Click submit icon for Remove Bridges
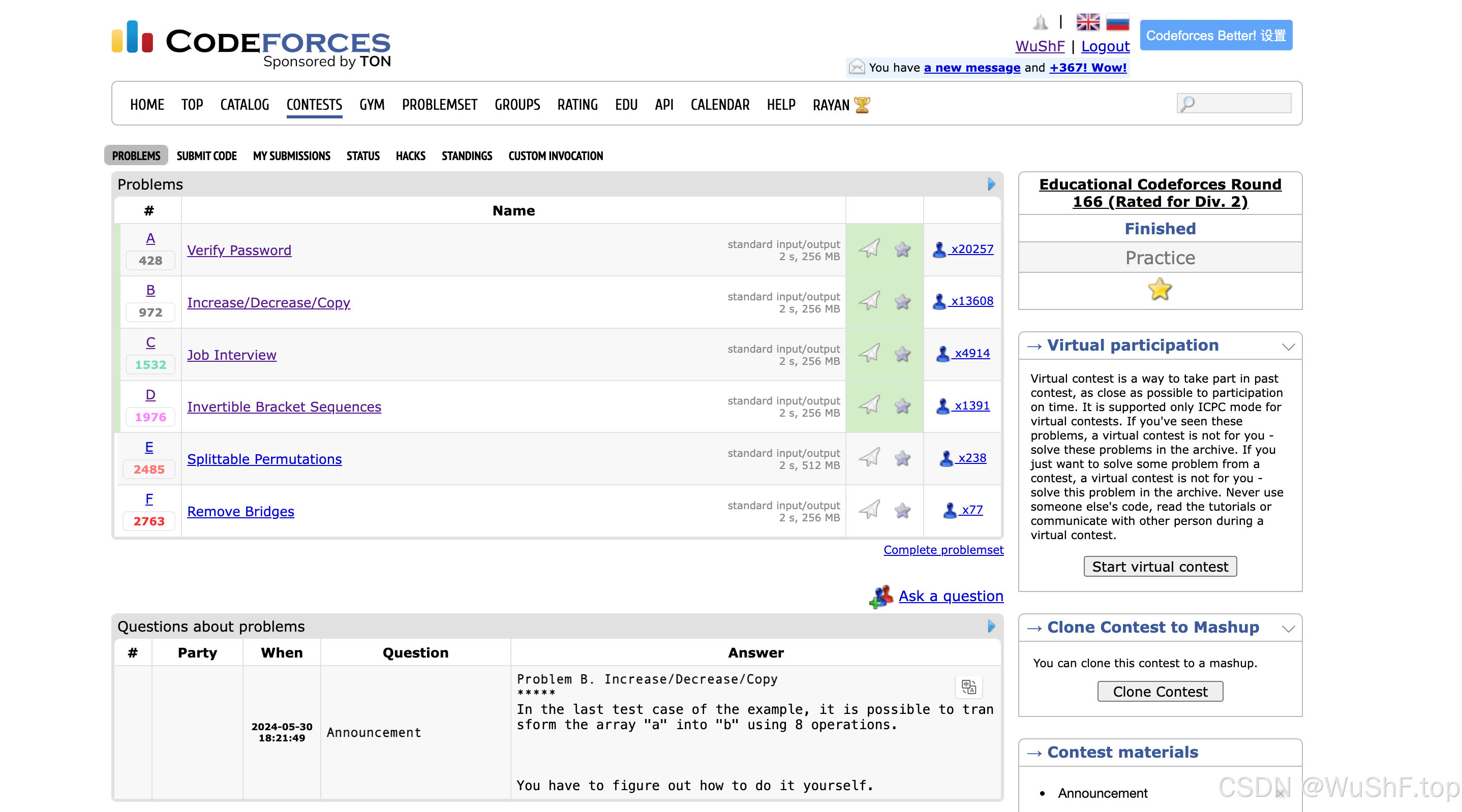This screenshot has height=812, width=1462. [869, 510]
